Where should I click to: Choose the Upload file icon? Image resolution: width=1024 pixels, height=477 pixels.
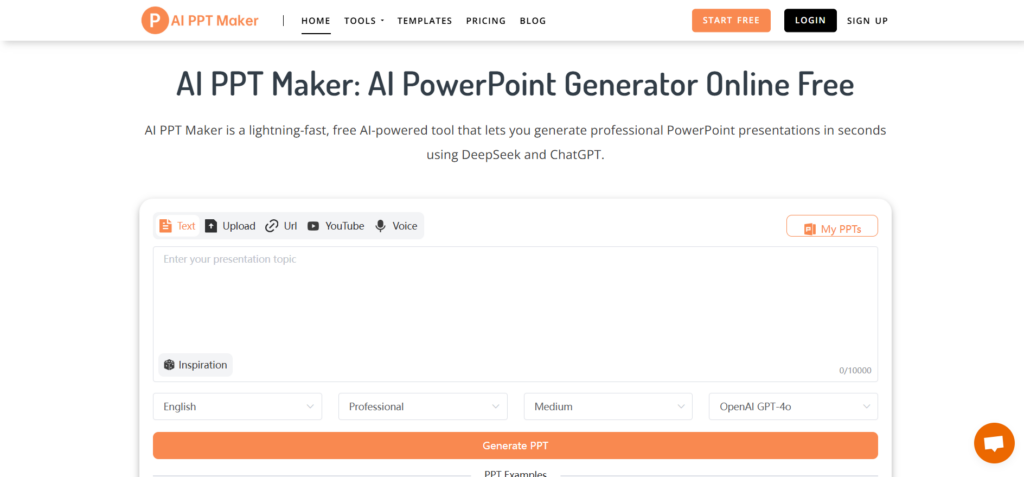(211, 226)
